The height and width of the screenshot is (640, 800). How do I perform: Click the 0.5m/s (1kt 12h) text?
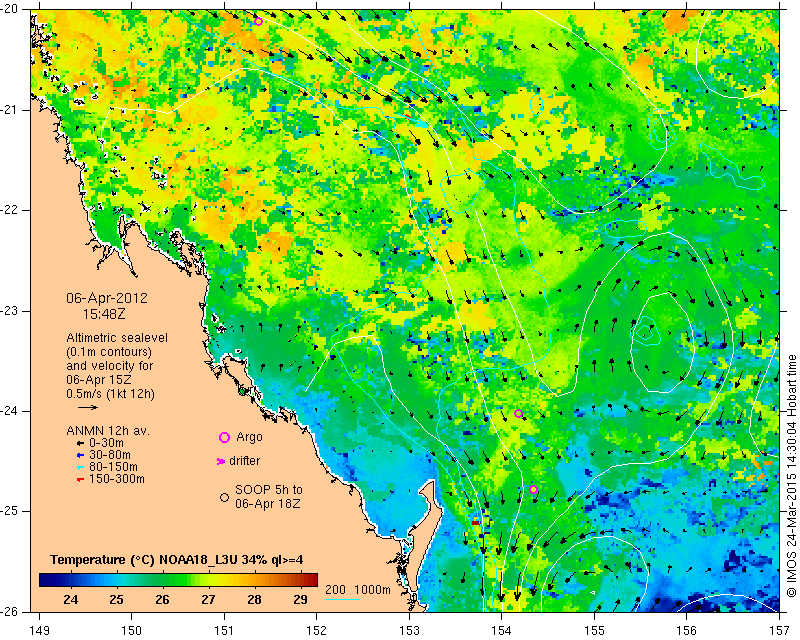[x=110, y=394]
